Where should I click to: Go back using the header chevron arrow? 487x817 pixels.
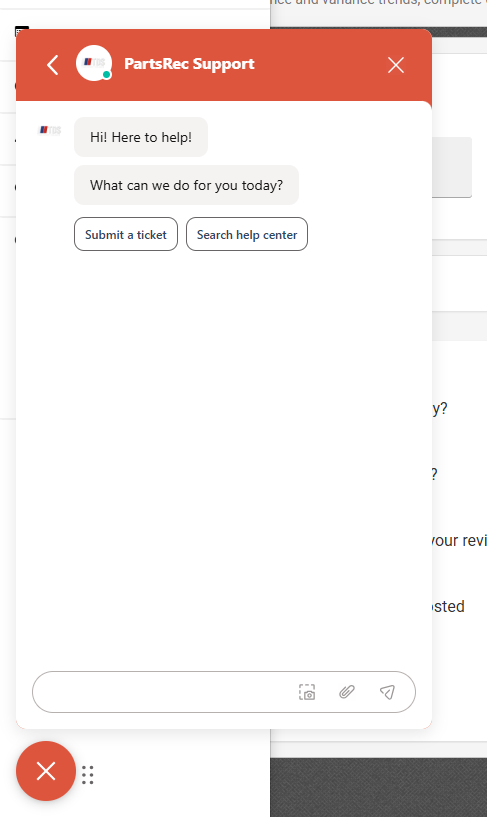pos(53,65)
